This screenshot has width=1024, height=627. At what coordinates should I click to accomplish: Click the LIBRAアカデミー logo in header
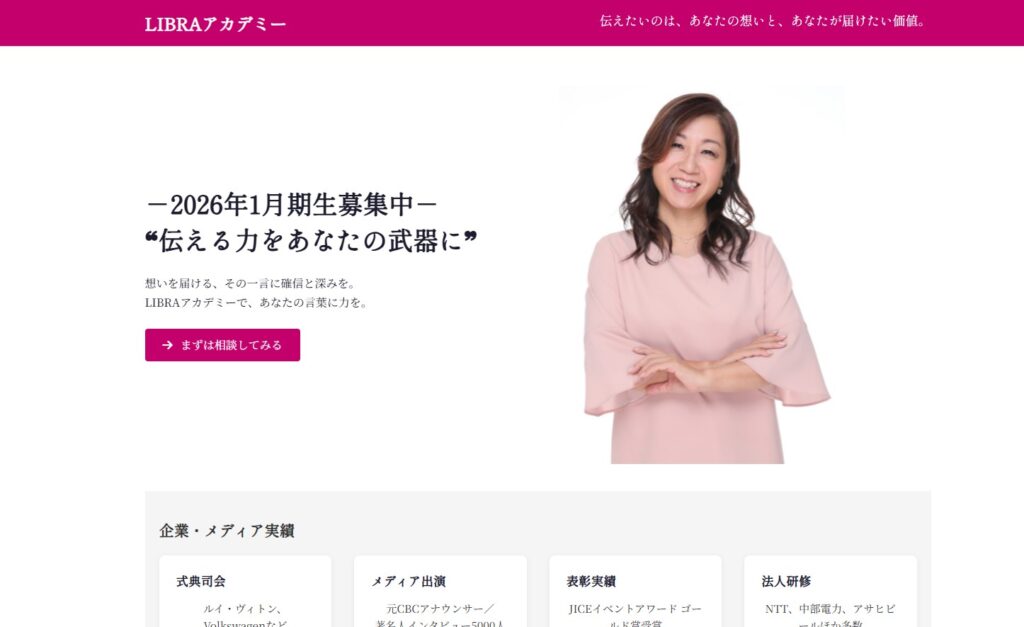point(216,24)
